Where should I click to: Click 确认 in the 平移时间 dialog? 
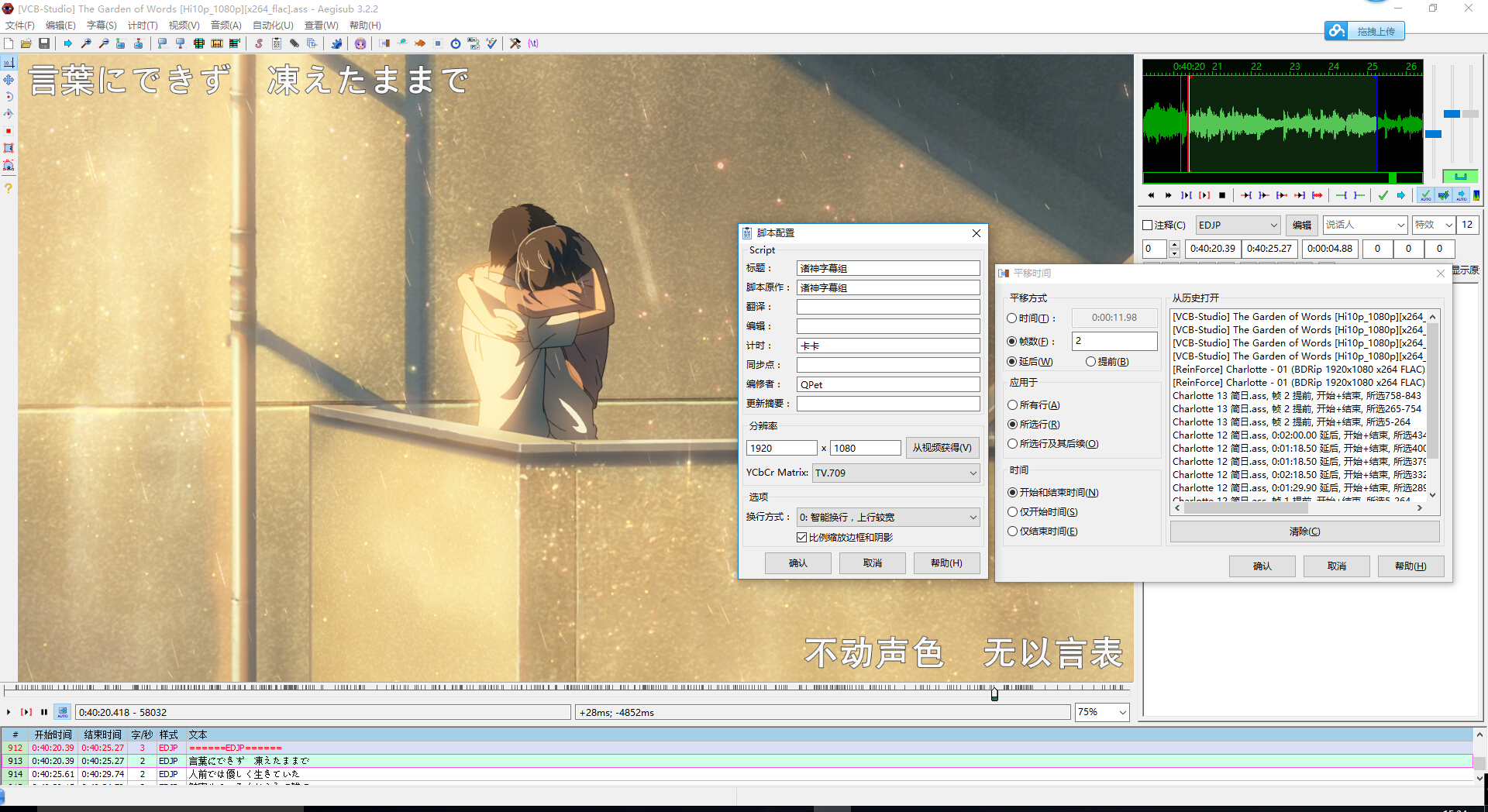(1262, 566)
